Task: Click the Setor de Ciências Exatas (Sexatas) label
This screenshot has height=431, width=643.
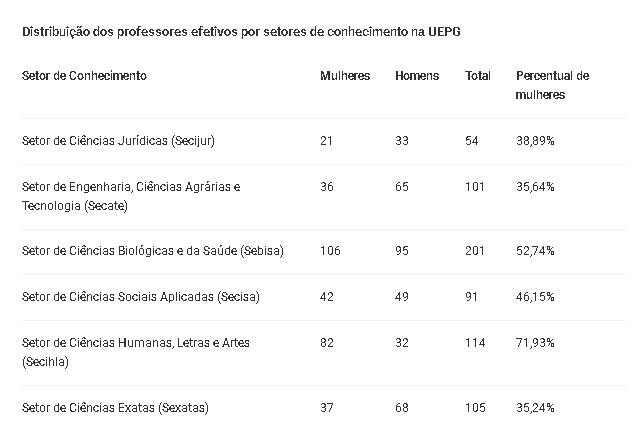Action: 115,408
